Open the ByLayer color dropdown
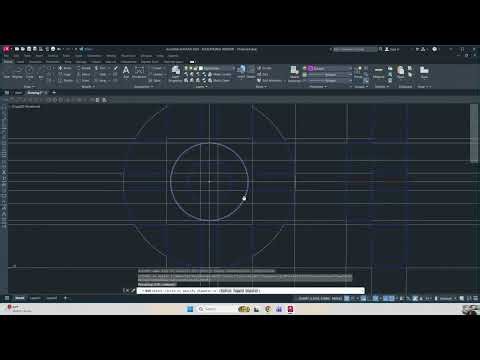This screenshot has height=360, width=480. [x=330, y=68]
